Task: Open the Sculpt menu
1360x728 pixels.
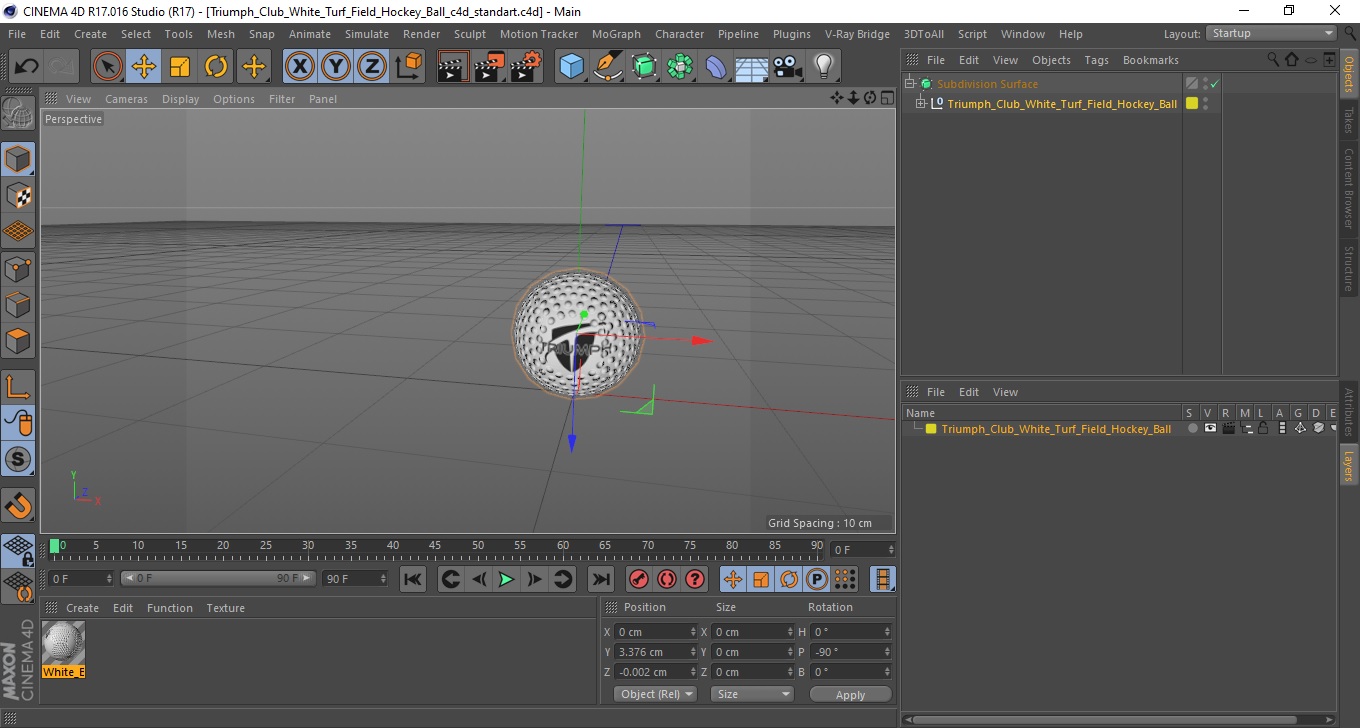Action: [469, 34]
